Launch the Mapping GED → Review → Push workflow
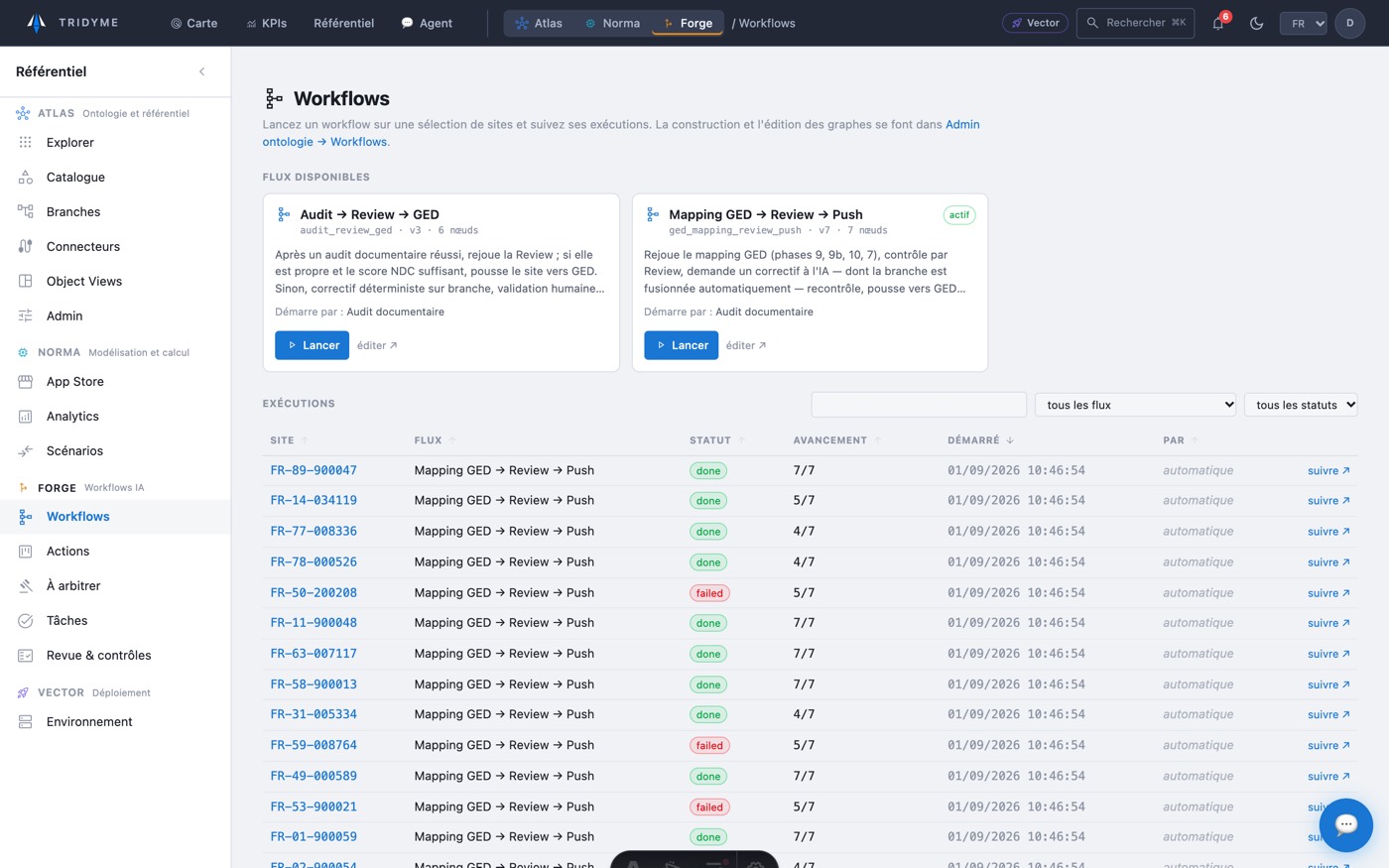Screen dimensions: 1389x868 pyautogui.click(x=681, y=345)
